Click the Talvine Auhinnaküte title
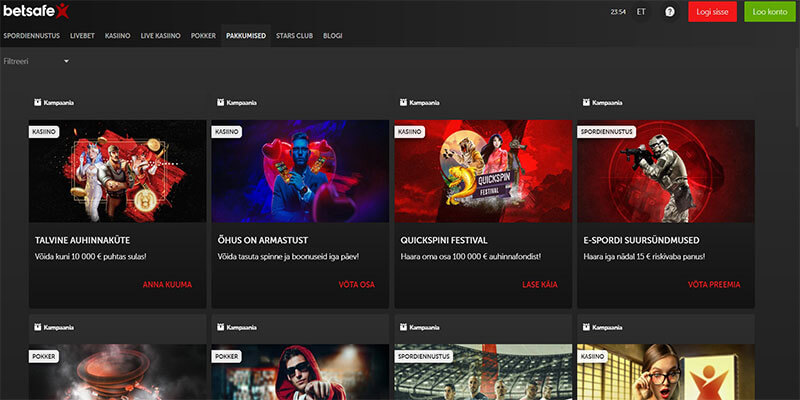800x400 pixels. point(83,240)
